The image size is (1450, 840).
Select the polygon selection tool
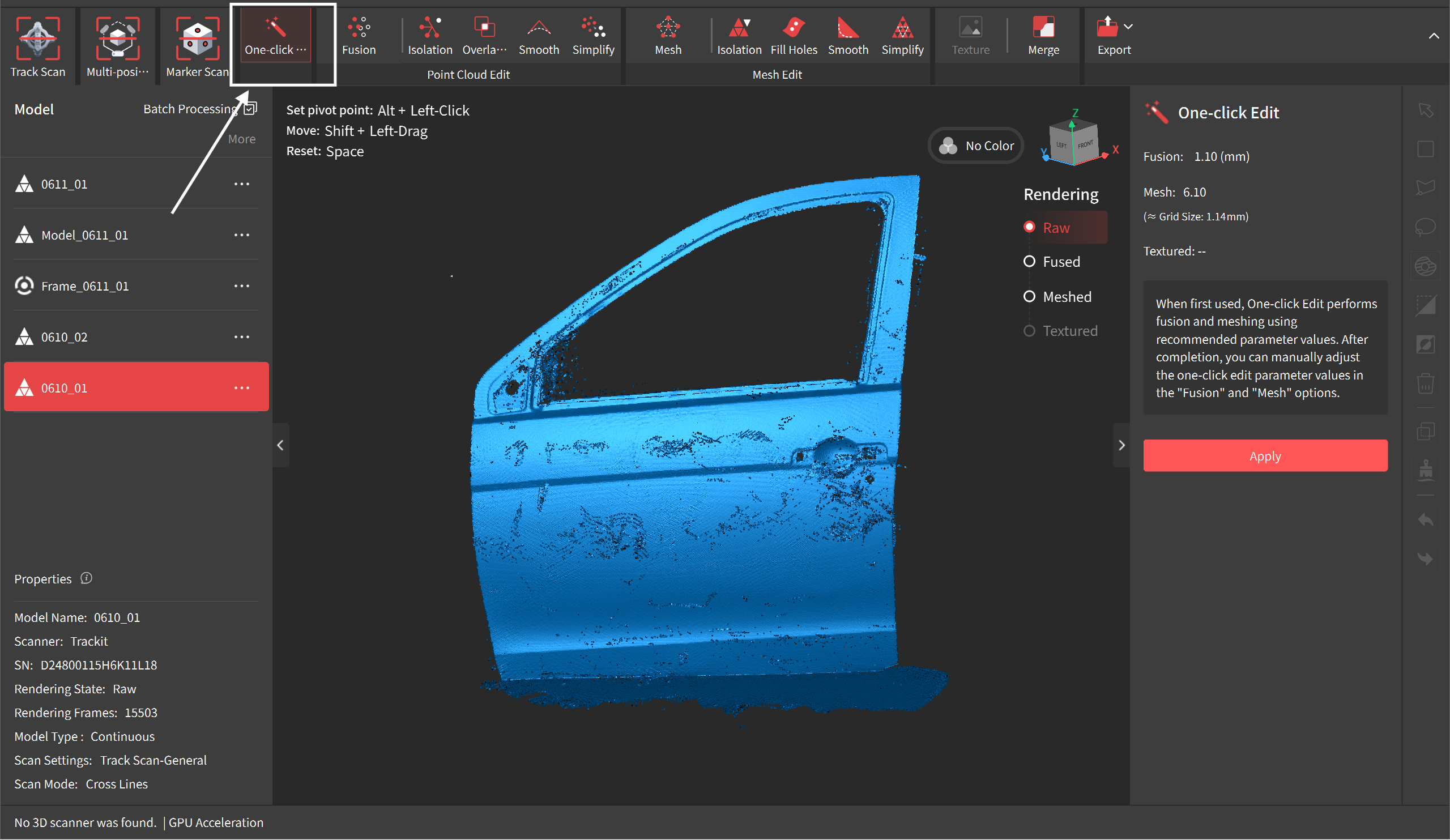pos(1425,187)
